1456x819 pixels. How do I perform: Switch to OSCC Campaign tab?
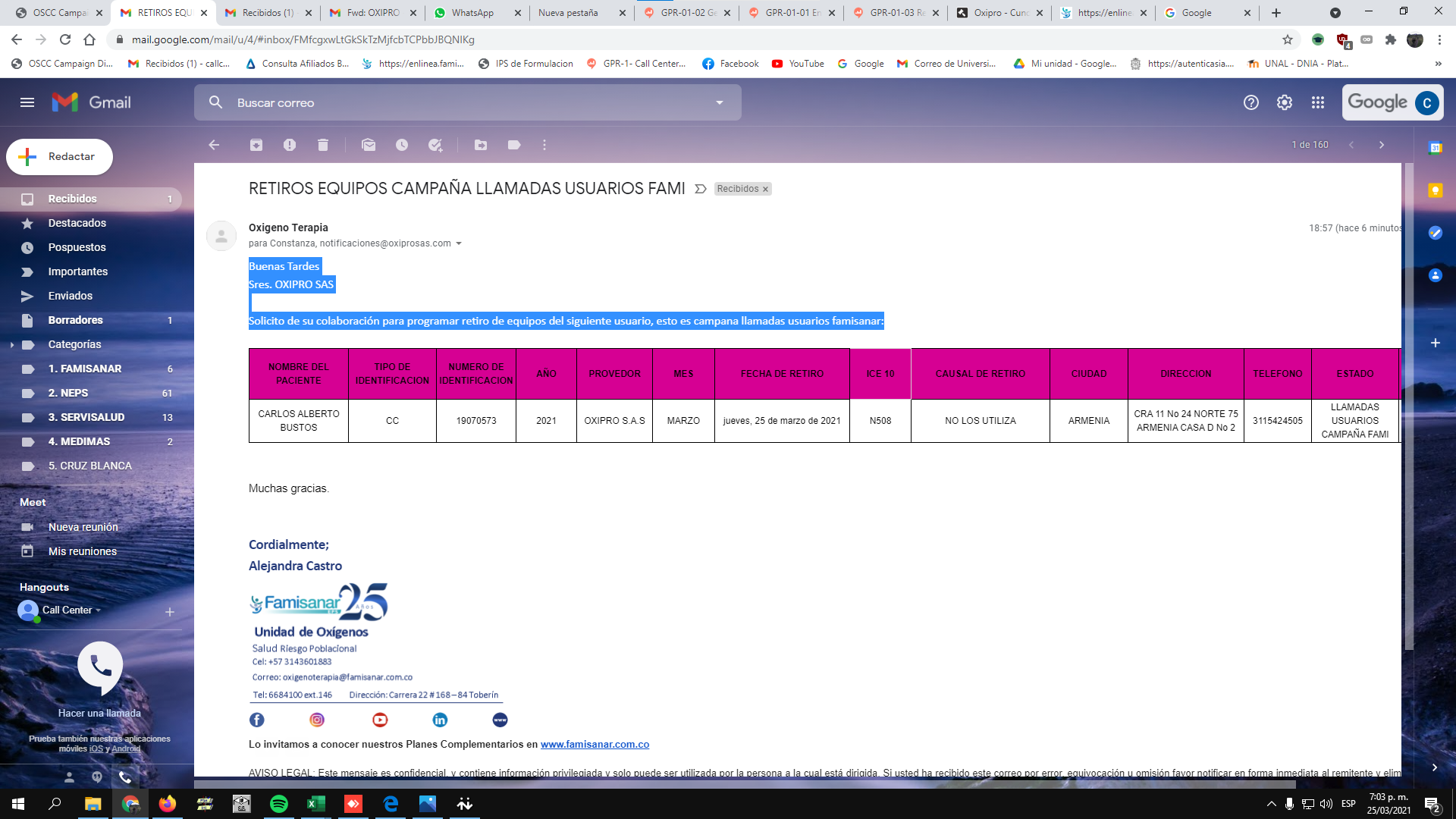tap(59, 13)
